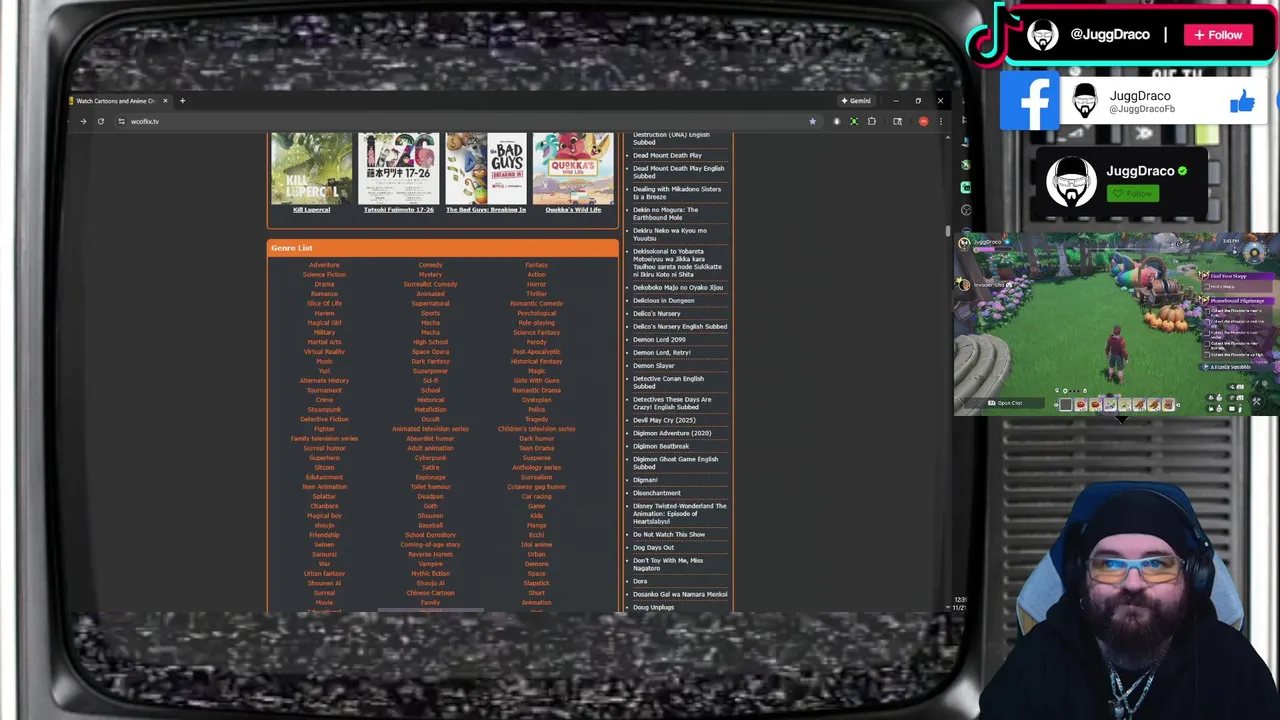Image resolution: width=1280 pixels, height=720 pixels.
Task: Open Dora series link
Action: [640, 581]
